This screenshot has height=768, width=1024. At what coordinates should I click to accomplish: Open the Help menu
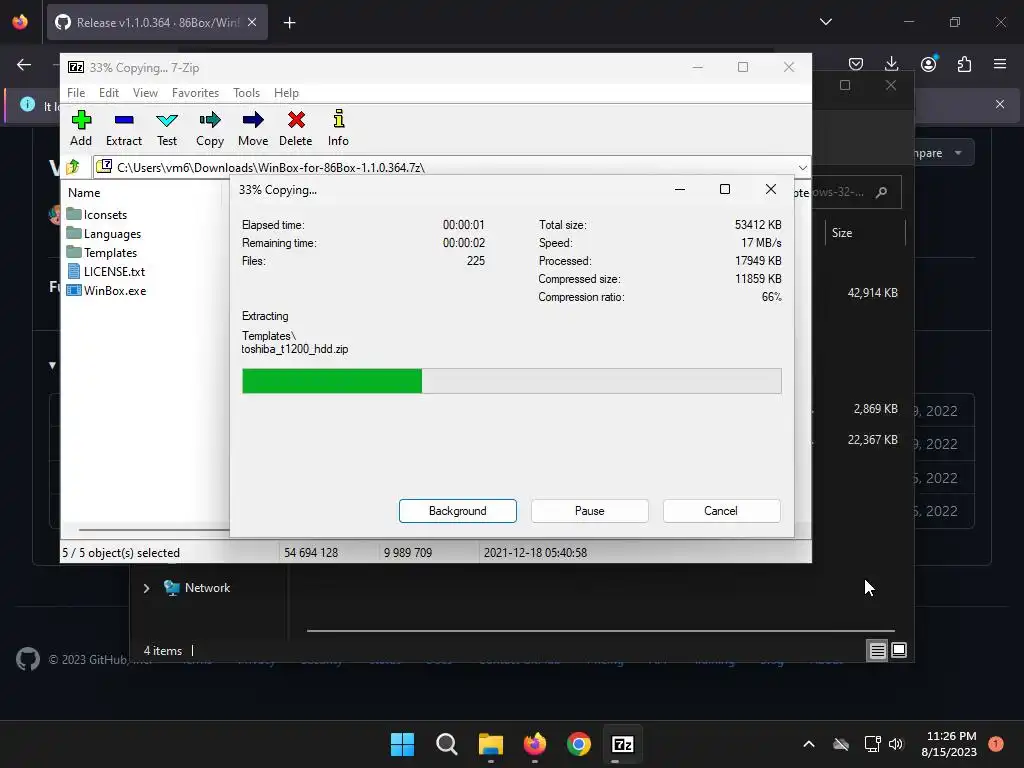point(286,93)
